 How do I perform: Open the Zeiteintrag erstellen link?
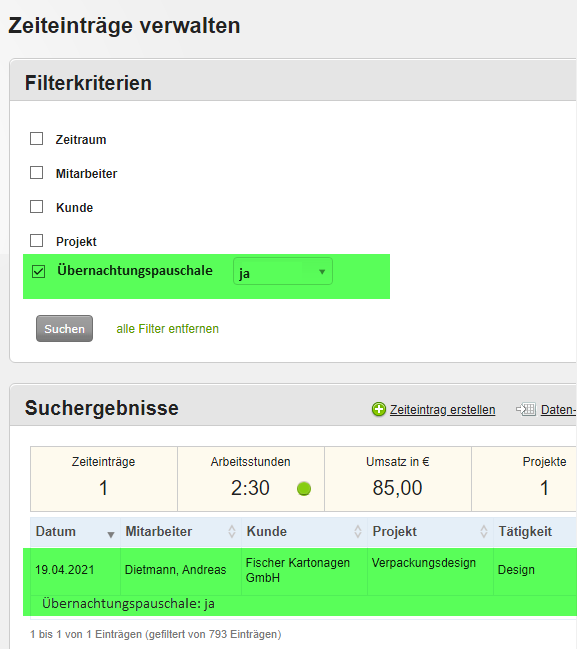pos(442,409)
